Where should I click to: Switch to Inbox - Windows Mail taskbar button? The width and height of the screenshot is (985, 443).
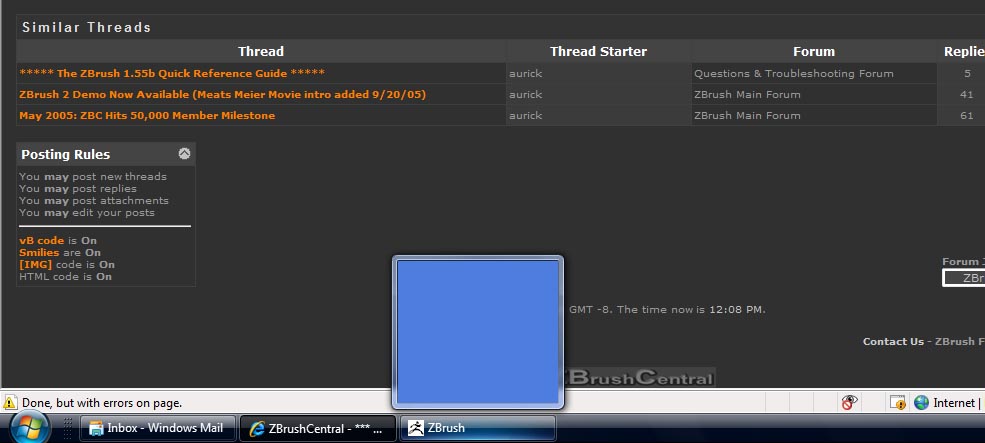[x=158, y=429]
